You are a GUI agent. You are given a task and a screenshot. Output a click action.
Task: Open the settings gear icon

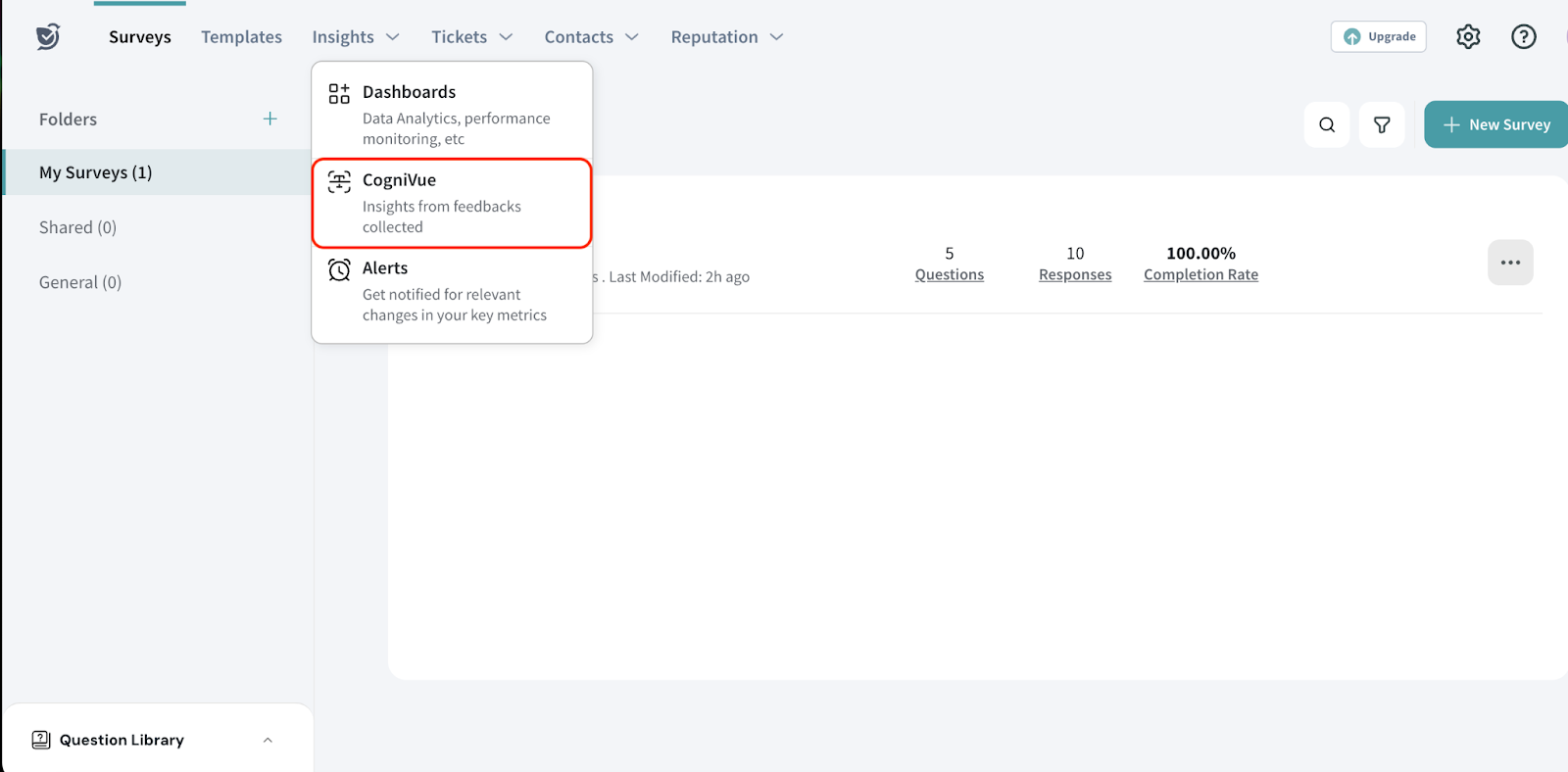pyautogui.click(x=1467, y=36)
